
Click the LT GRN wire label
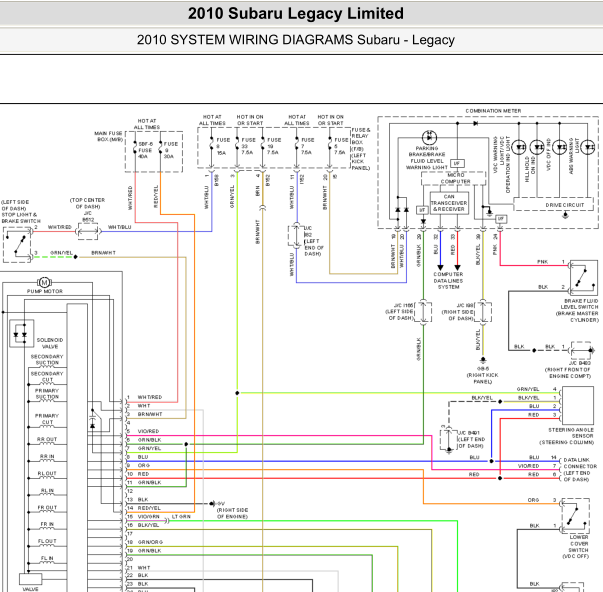181,517
